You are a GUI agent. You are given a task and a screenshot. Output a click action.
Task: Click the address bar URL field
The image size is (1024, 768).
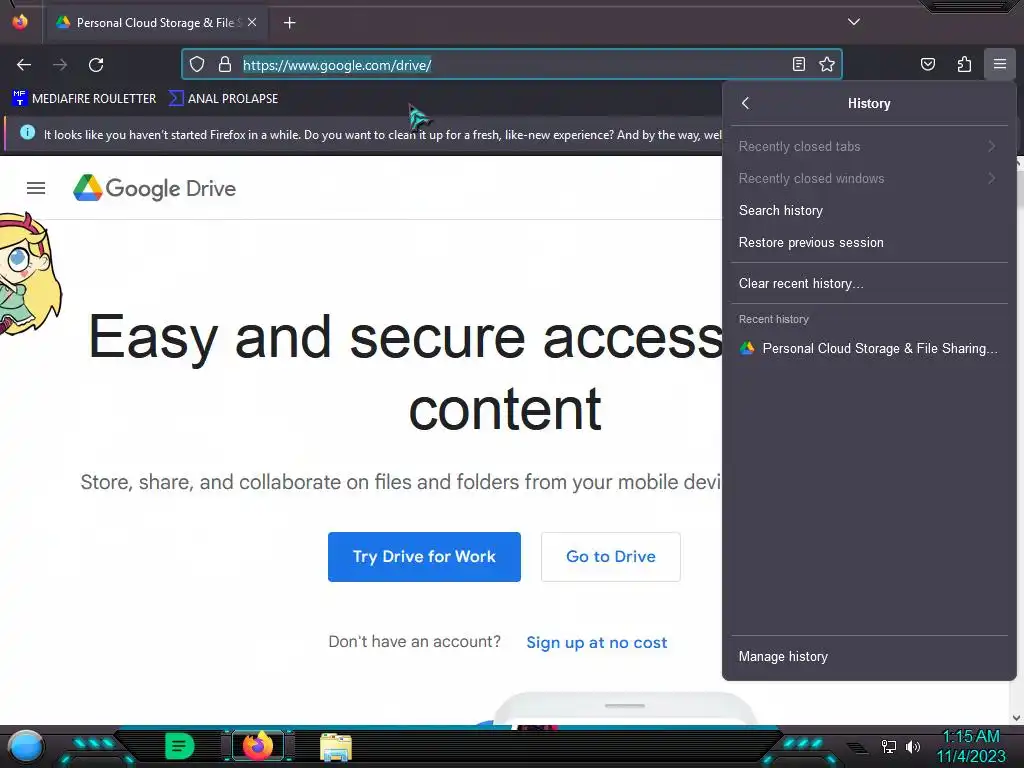[513, 65]
